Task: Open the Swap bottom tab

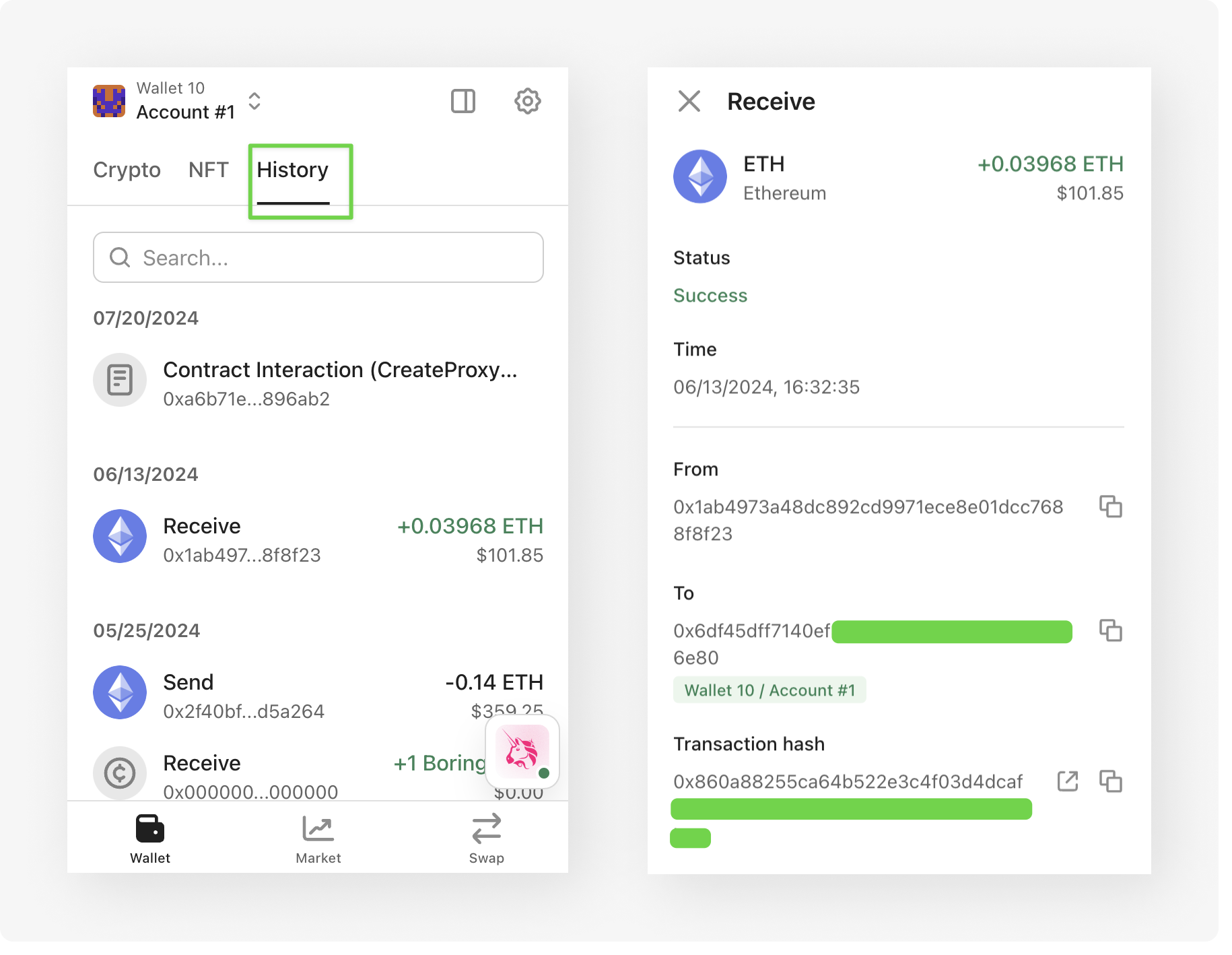Action: (487, 838)
